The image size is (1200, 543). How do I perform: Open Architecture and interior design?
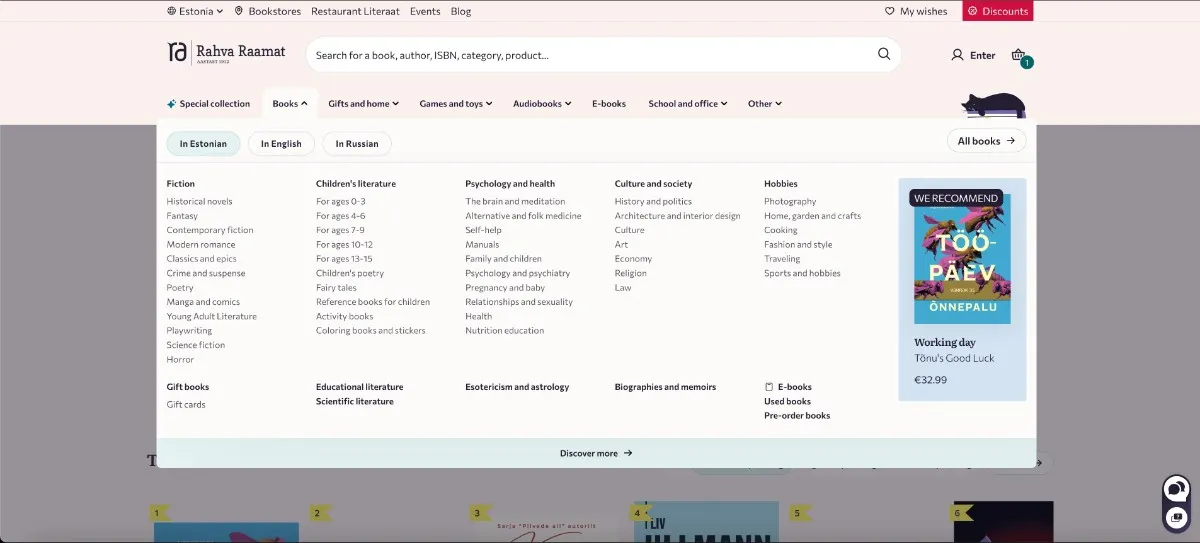(678, 216)
